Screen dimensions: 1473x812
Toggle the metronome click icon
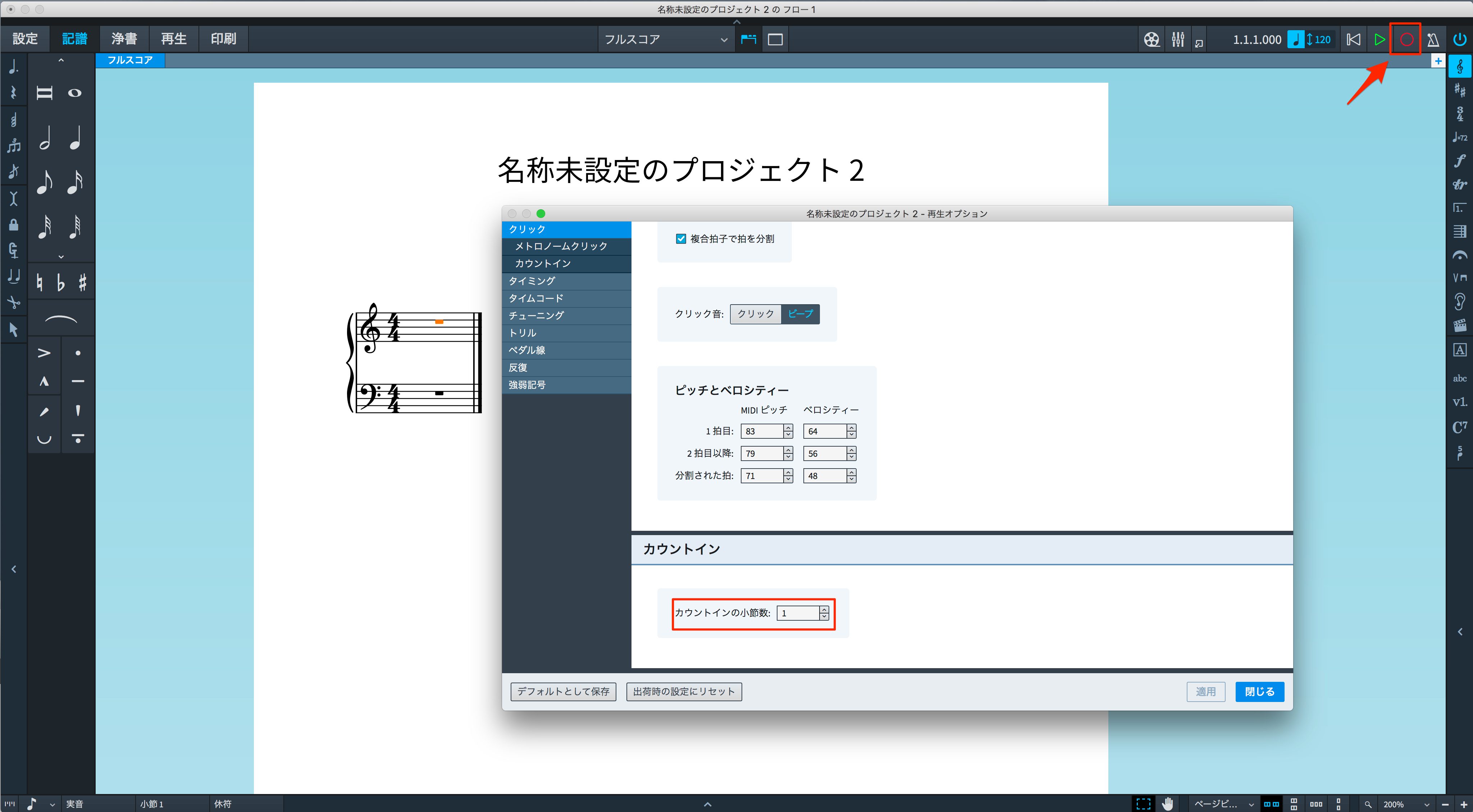[1433, 40]
